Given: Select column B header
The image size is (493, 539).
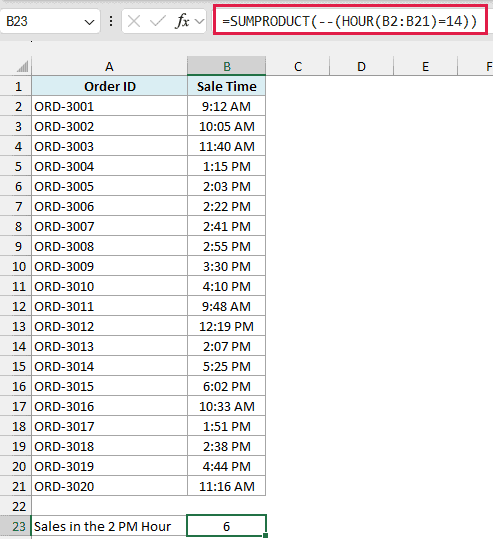Looking at the screenshot, I should tap(227, 66).
